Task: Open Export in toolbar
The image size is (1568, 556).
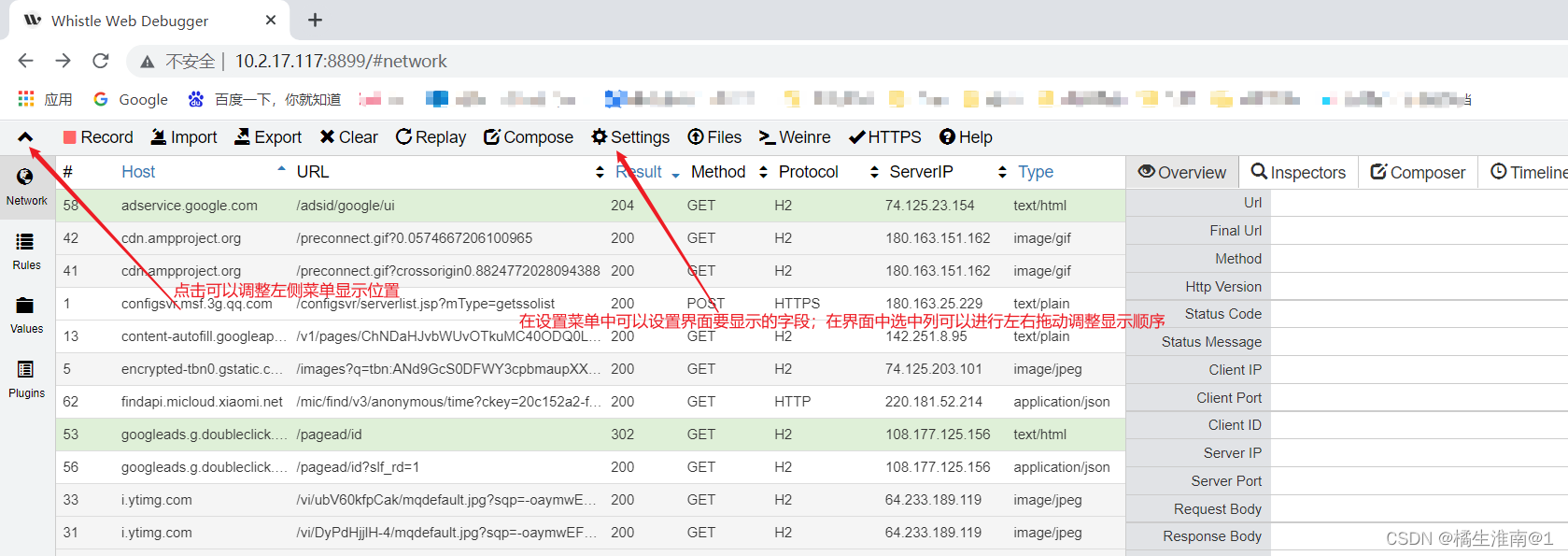Action: click(x=268, y=137)
